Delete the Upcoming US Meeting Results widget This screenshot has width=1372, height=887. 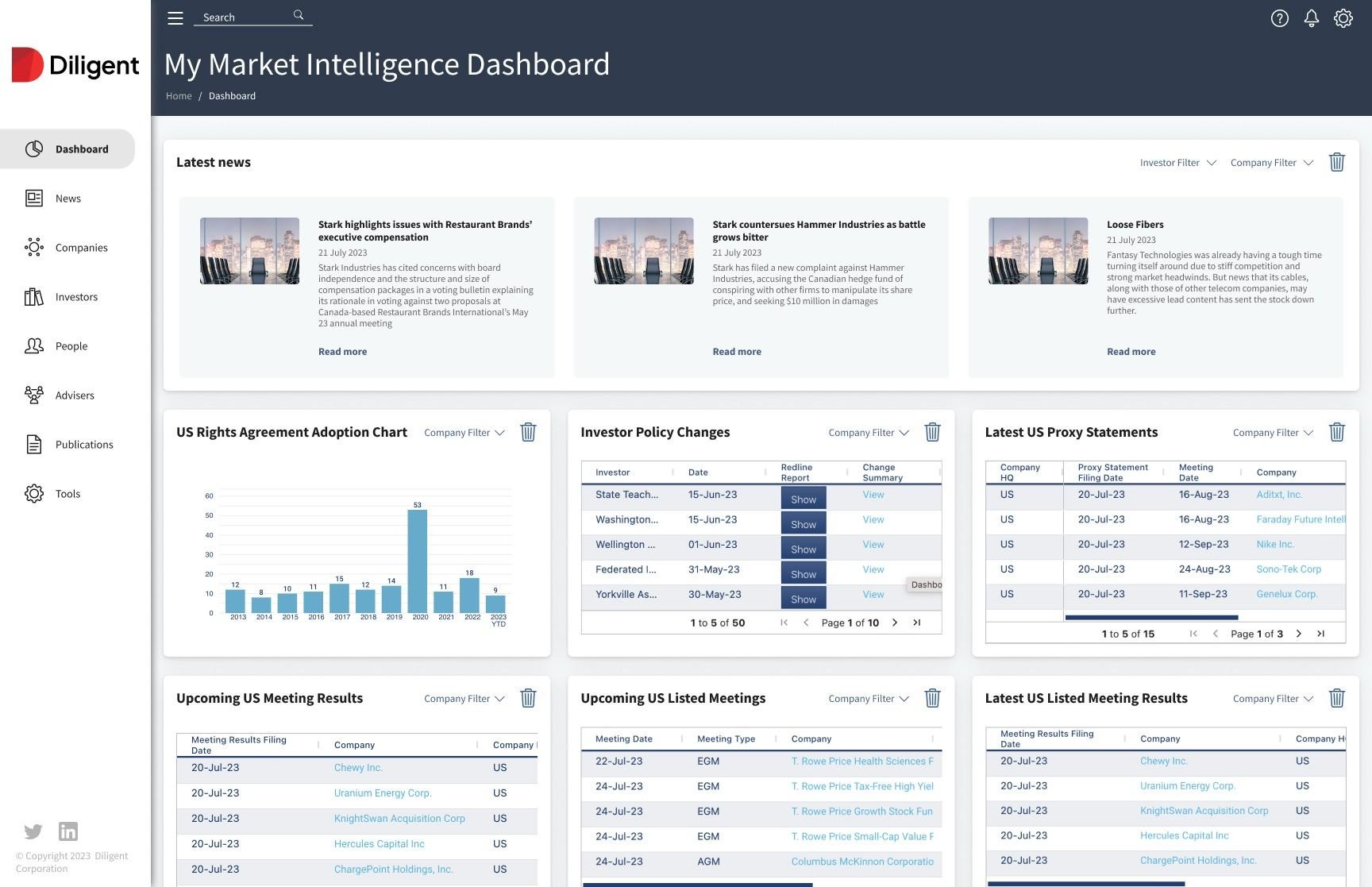[x=528, y=698]
